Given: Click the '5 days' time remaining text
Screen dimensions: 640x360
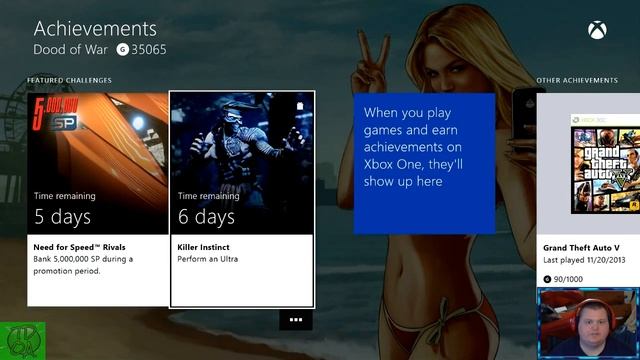Looking at the screenshot, I should point(62,217).
